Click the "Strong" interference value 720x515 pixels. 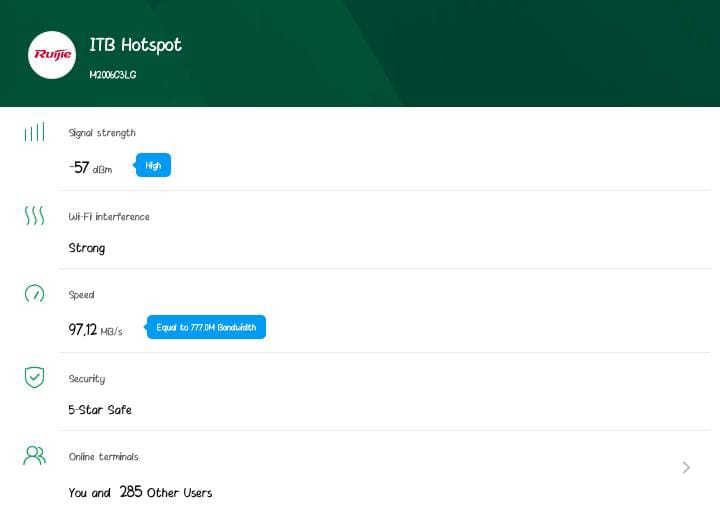tap(87, 248)
